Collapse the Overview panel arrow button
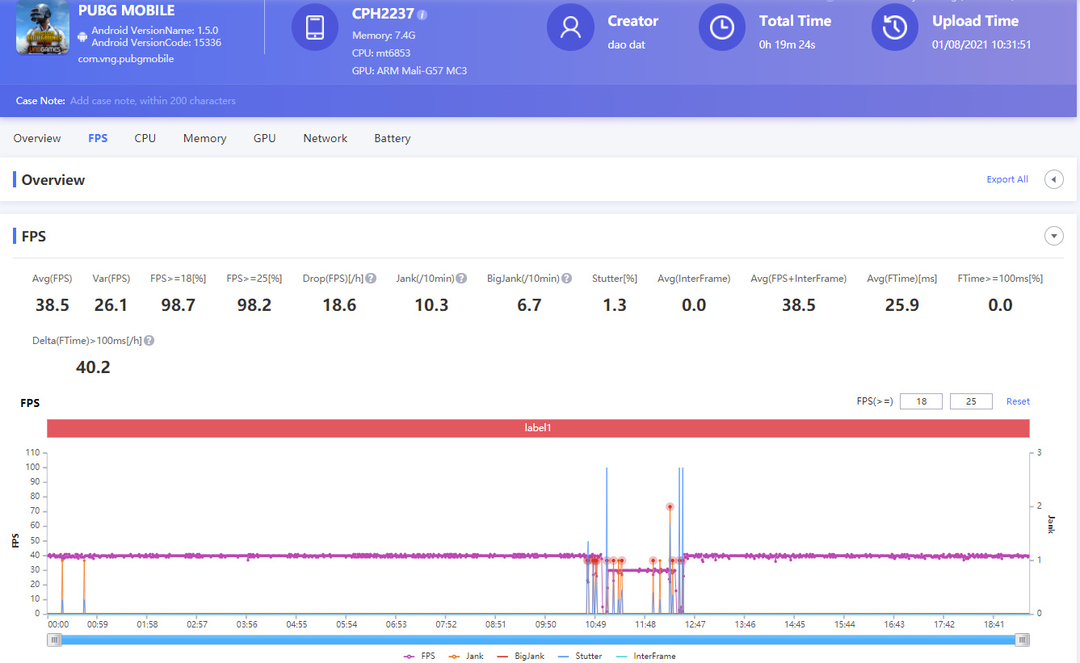 coord(1053,180)
